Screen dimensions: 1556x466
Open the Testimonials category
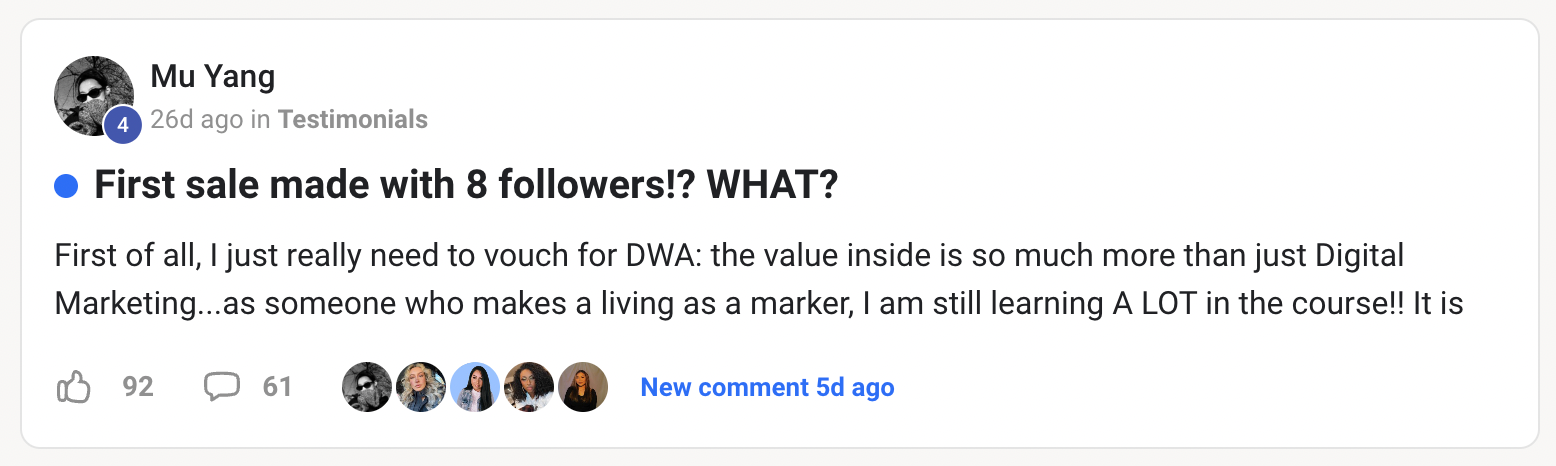click(x=352, y=120)
